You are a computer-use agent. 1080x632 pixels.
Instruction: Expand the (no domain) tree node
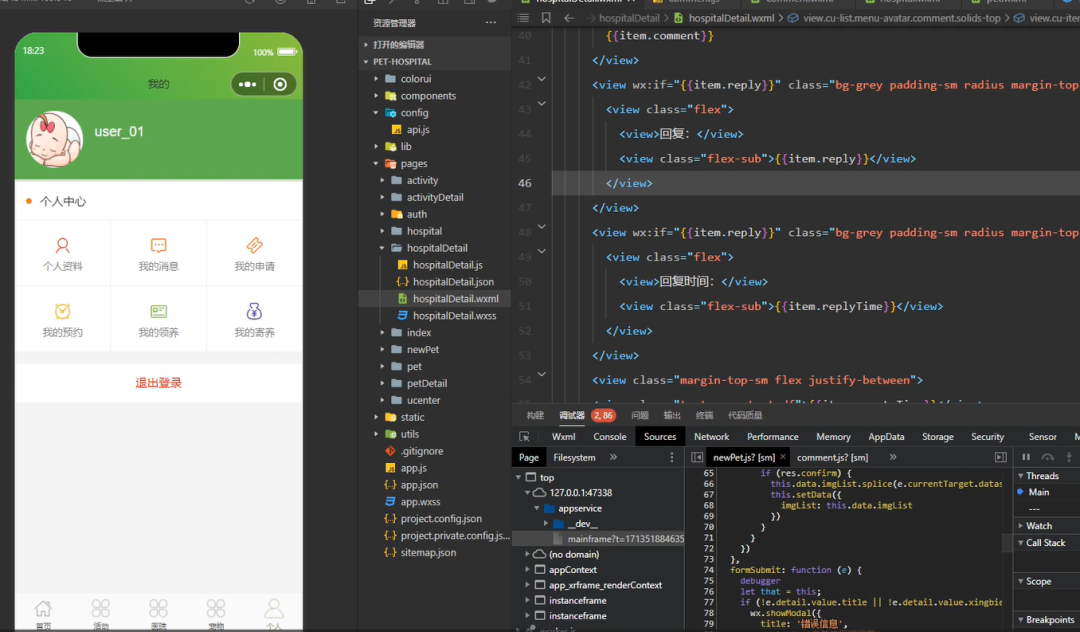pos(528,554)
